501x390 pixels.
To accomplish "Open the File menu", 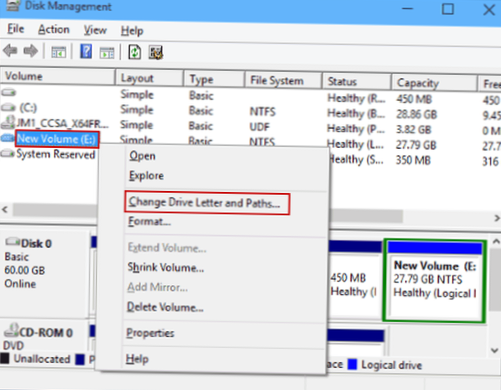I will (16, 29).
